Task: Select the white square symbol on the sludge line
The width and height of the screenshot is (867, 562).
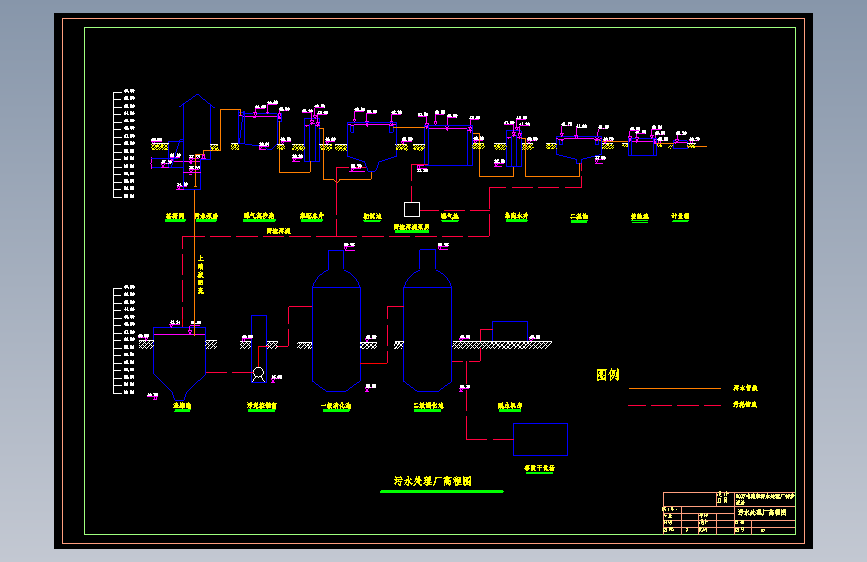Action: pyautogui.click(x=412, y=209)
